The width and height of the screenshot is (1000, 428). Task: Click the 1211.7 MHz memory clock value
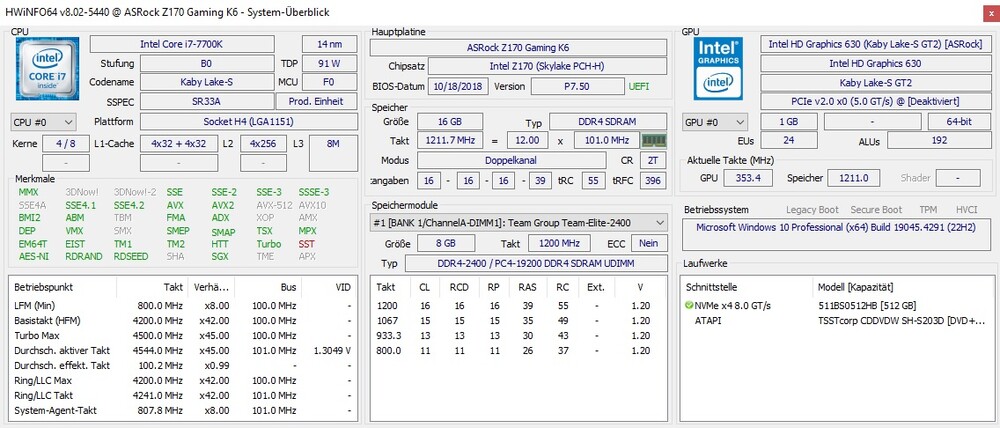pyautogui.click(x=450, y=140)
